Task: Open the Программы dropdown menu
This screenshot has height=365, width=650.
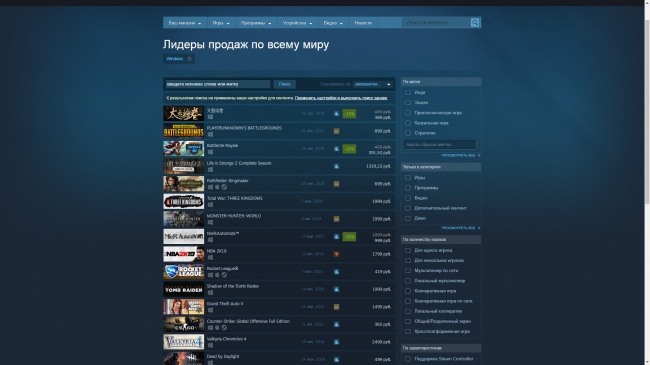Action: [256, 23]
